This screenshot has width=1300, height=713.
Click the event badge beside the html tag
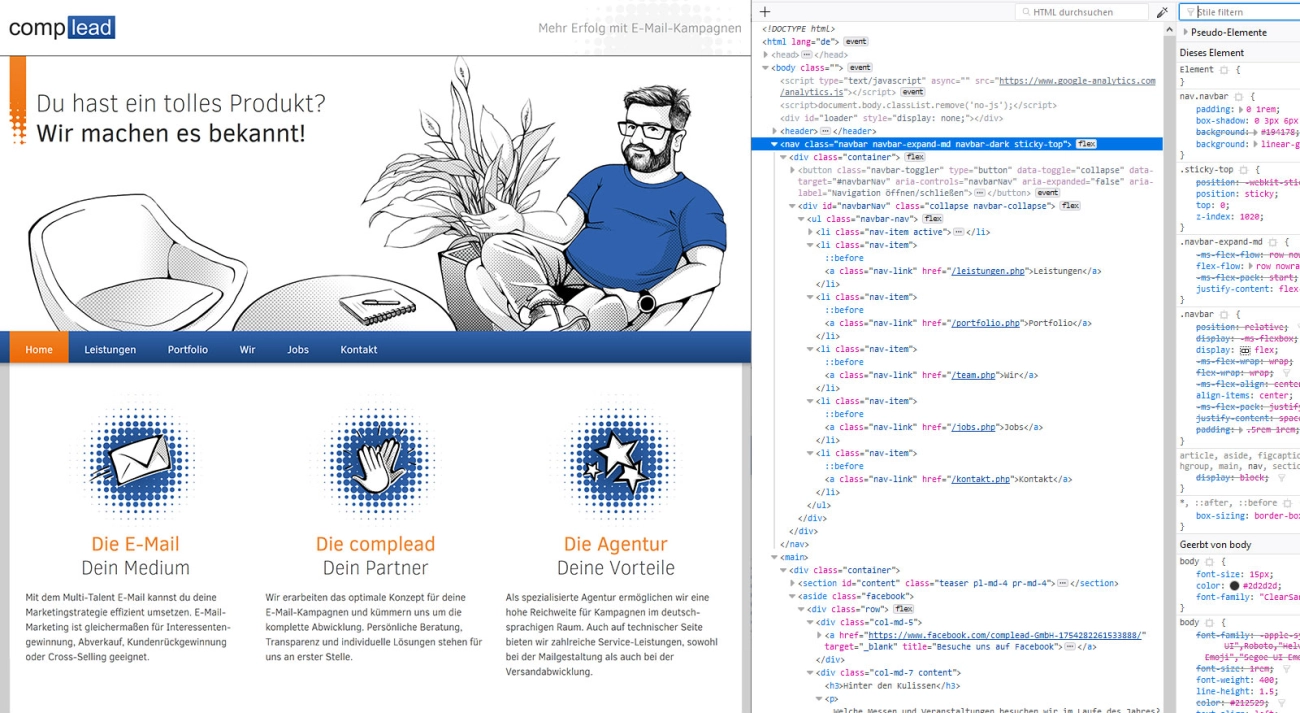[856, 42]
